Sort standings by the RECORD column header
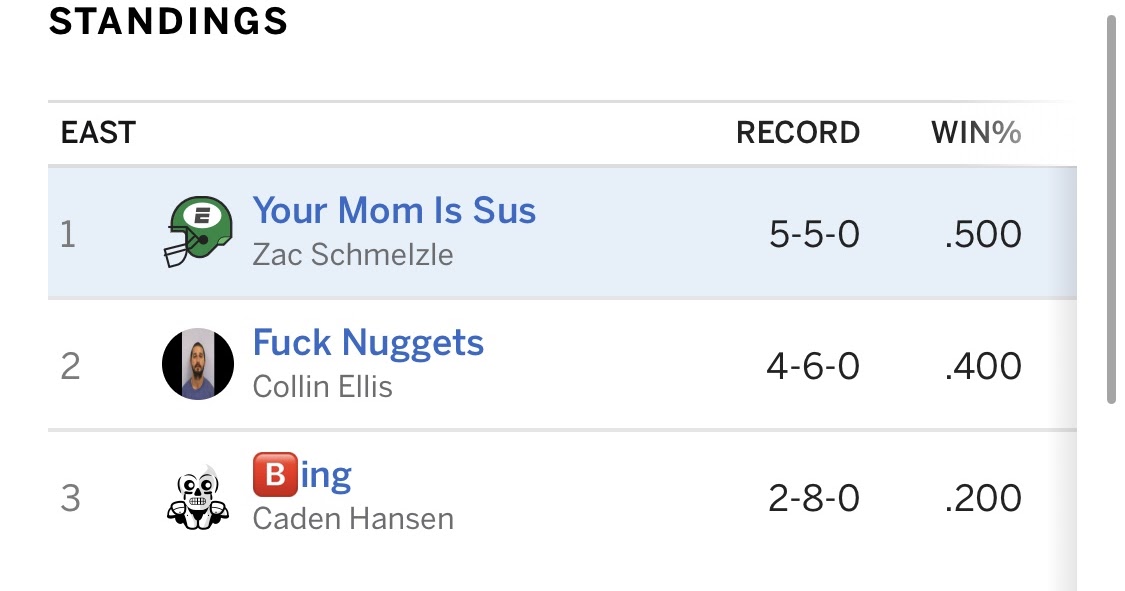 [x=799, y=132]
